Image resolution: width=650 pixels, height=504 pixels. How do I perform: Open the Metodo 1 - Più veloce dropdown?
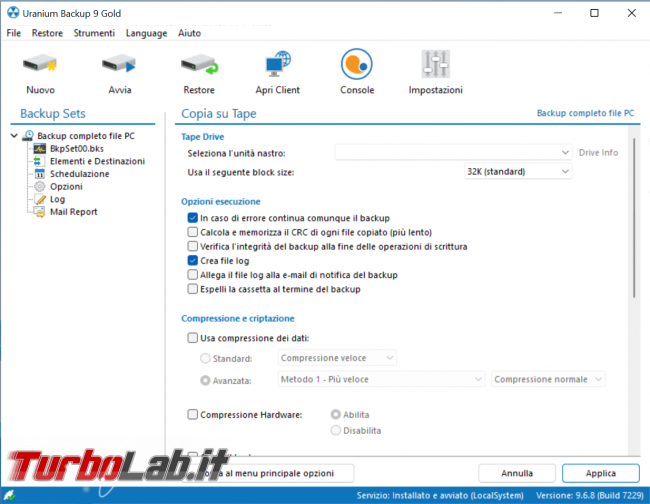[x=381, y=379]
